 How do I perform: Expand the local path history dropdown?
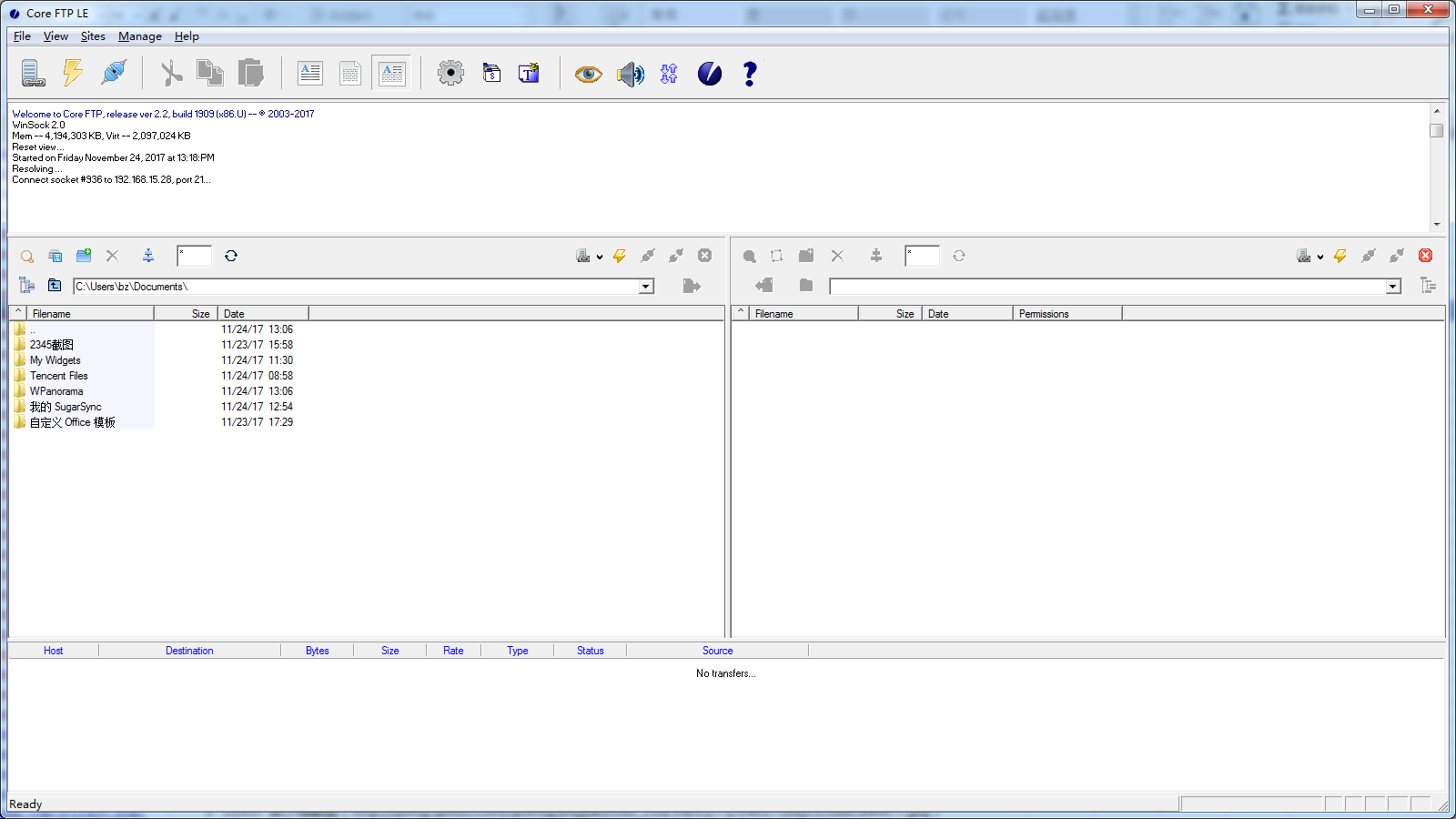[646, 287]
